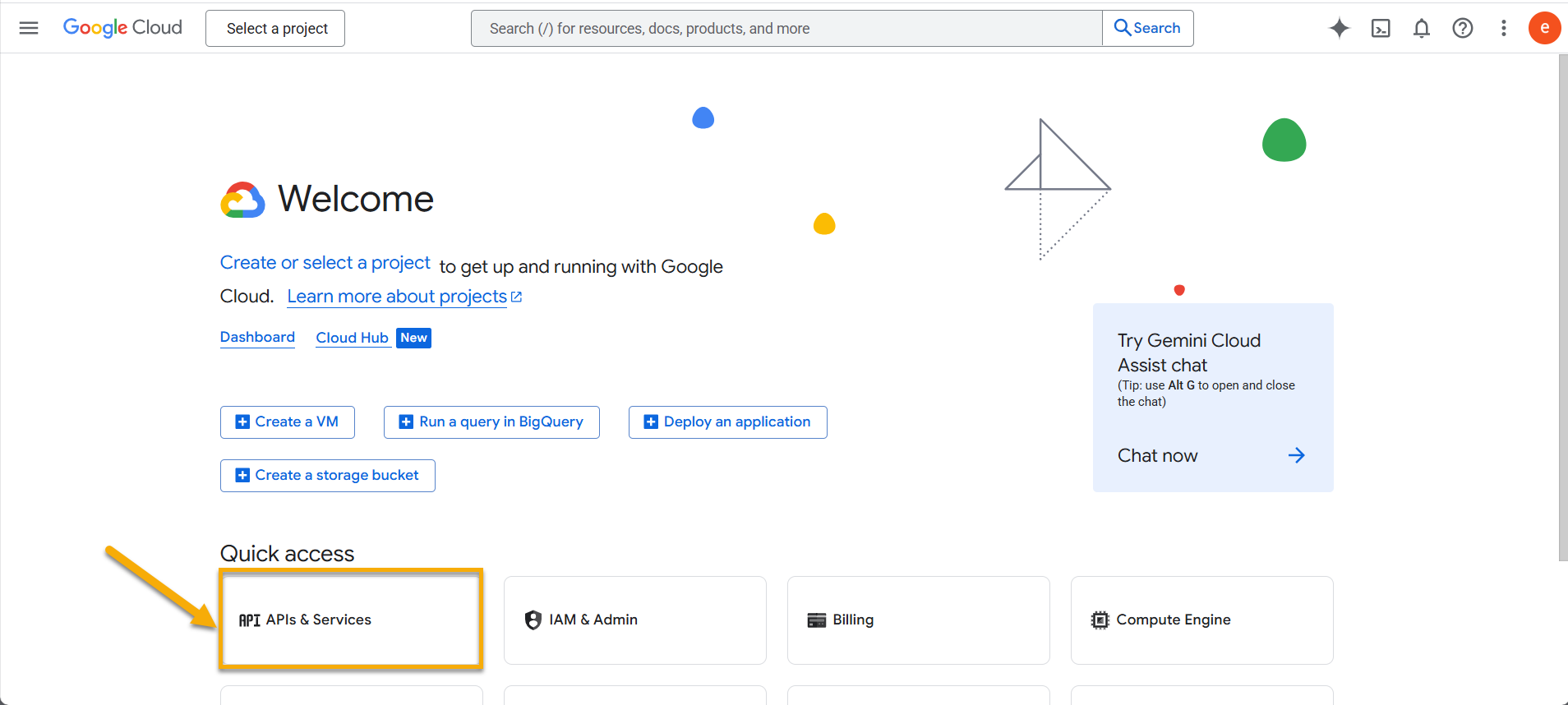Click the page vertical scrollbar
The height and width of the screenshot is (705, 1568).
coord(1563,308)
